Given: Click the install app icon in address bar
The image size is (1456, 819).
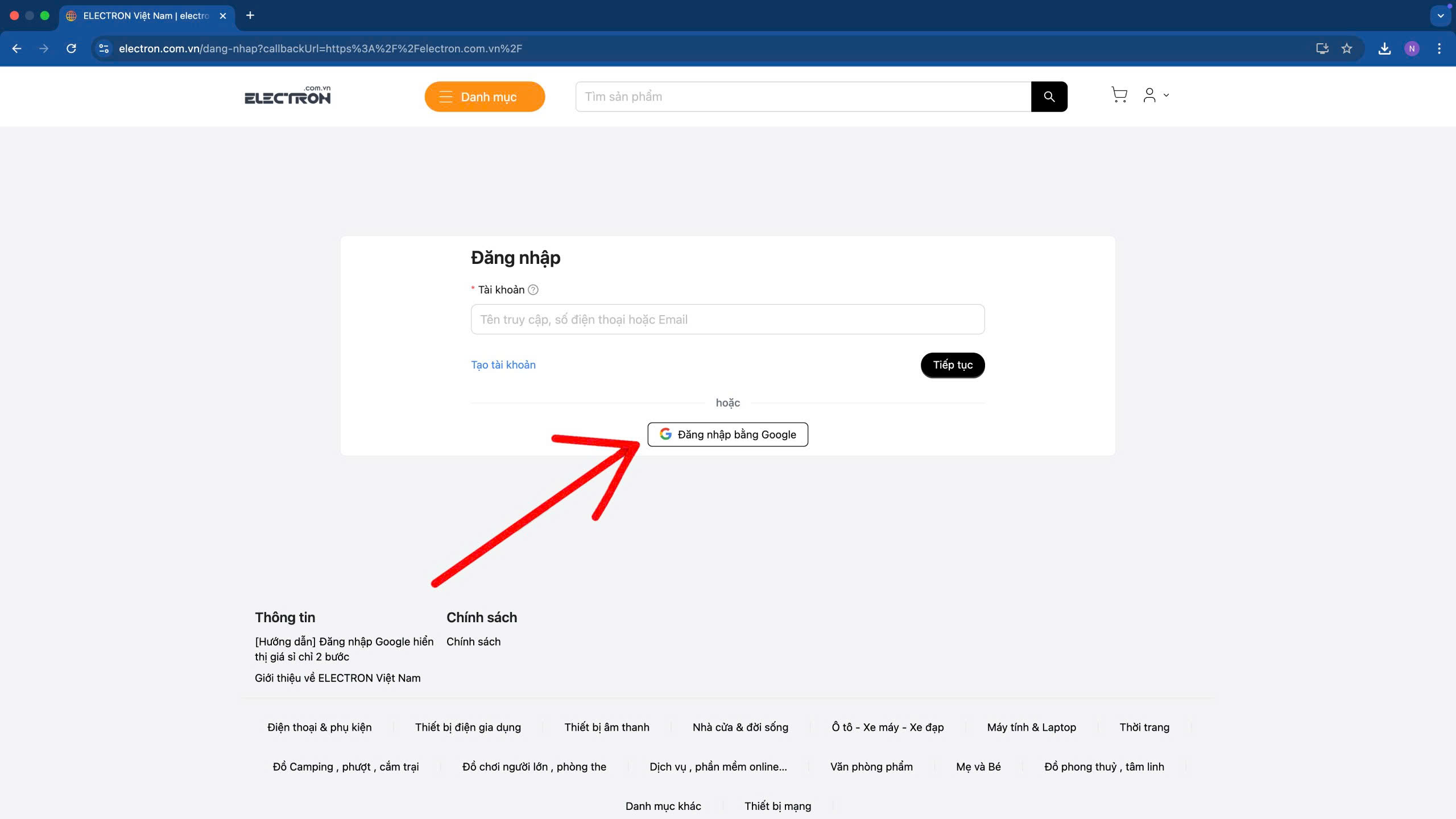Looking at the screenshot, I should click(1322, 48).
